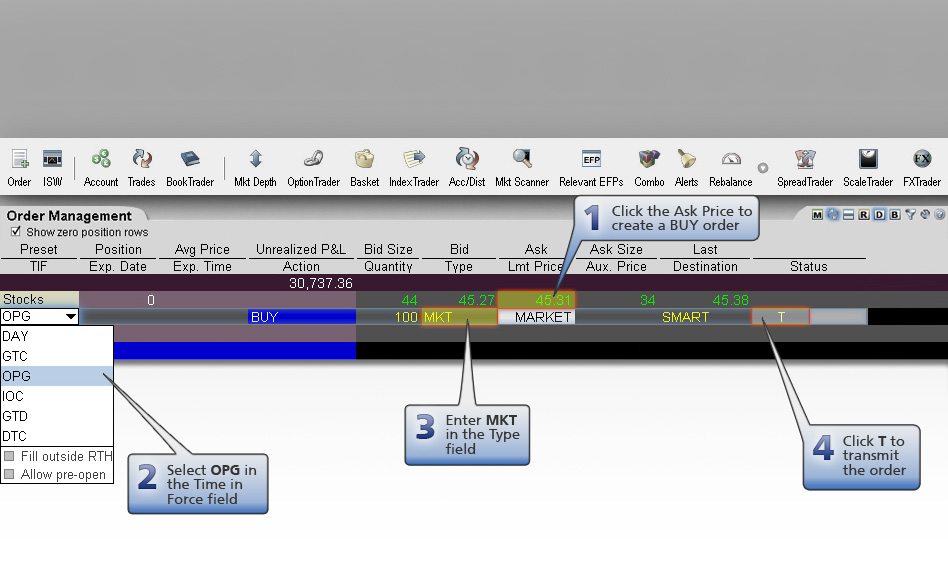Open the Basket tool
The image size is (948, 580).
tap(365, 168)
